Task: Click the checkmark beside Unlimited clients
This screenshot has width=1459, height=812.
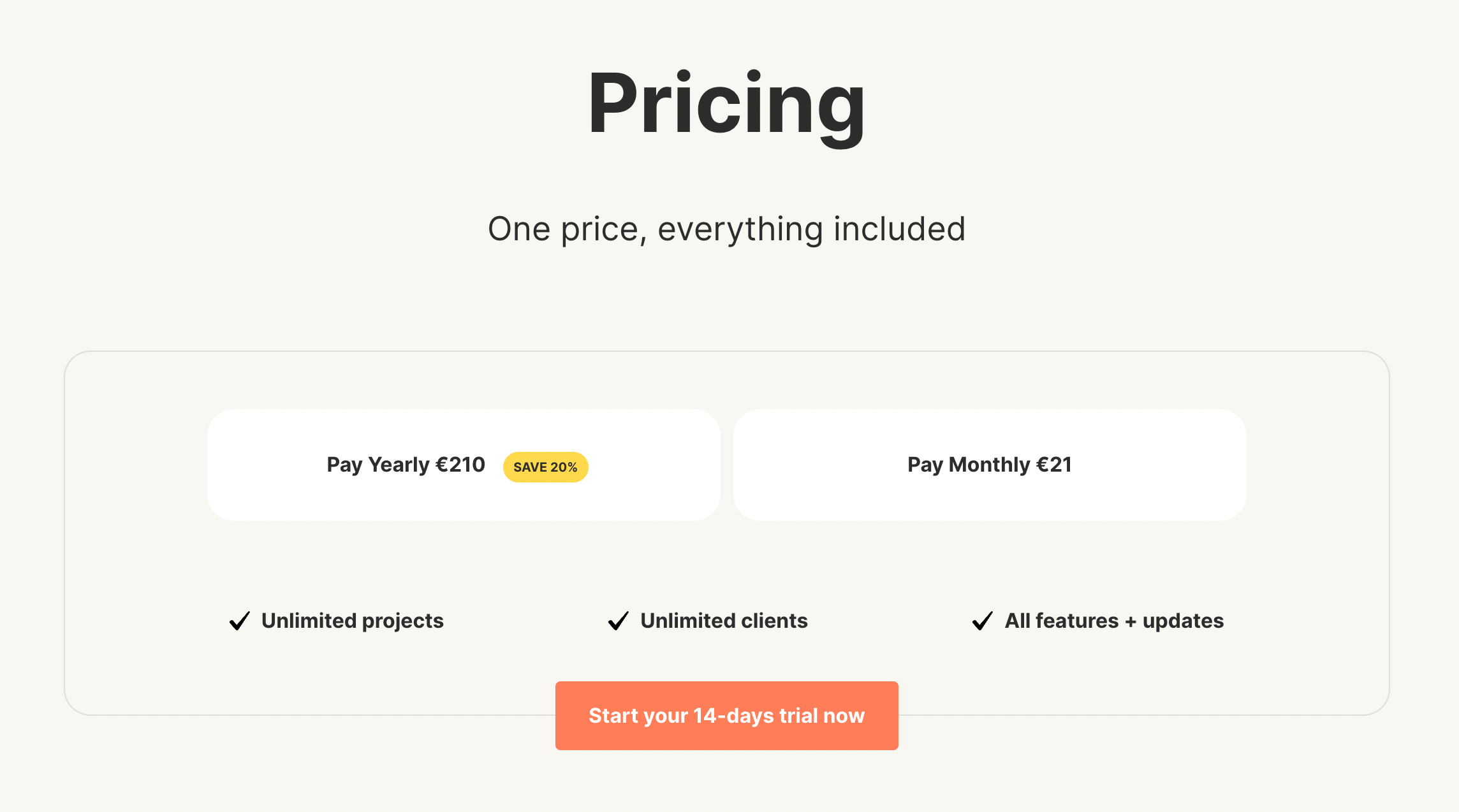Action: pos(619,621)
